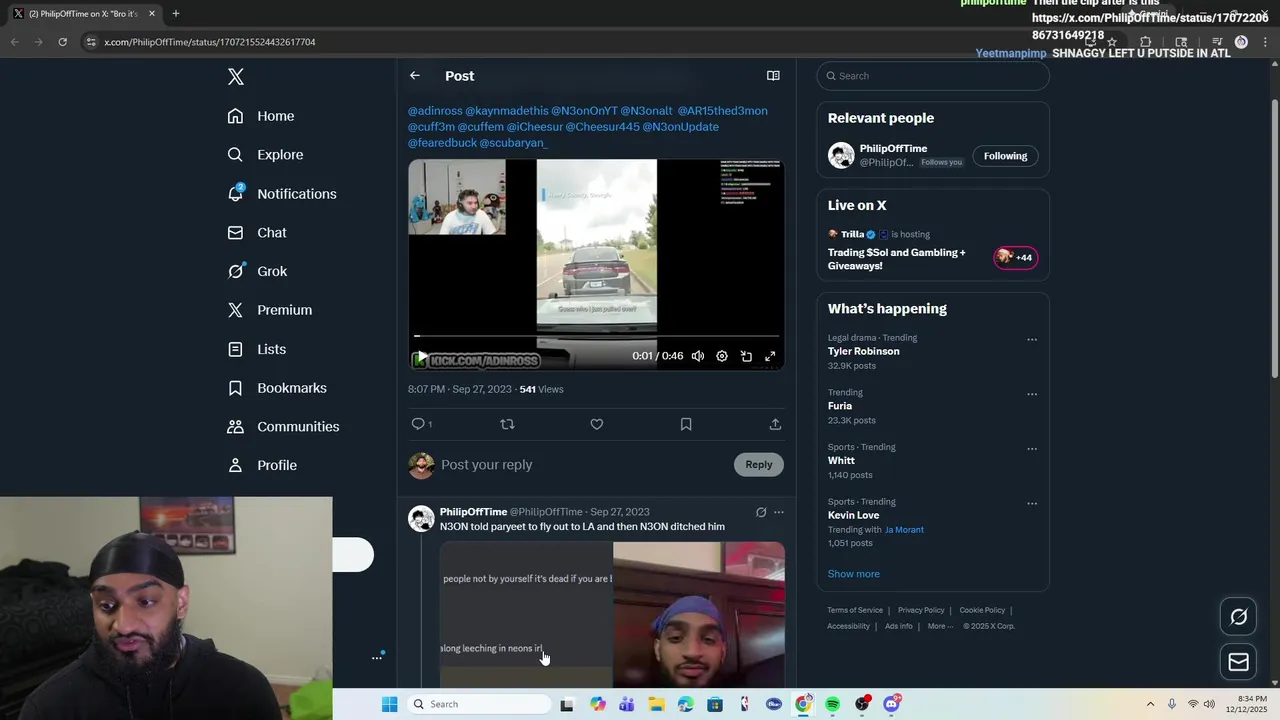Open Microsoft Store from the taskbar
Image resolution: width=1280 pixels, height=720 pixels.
pos(715,704)
